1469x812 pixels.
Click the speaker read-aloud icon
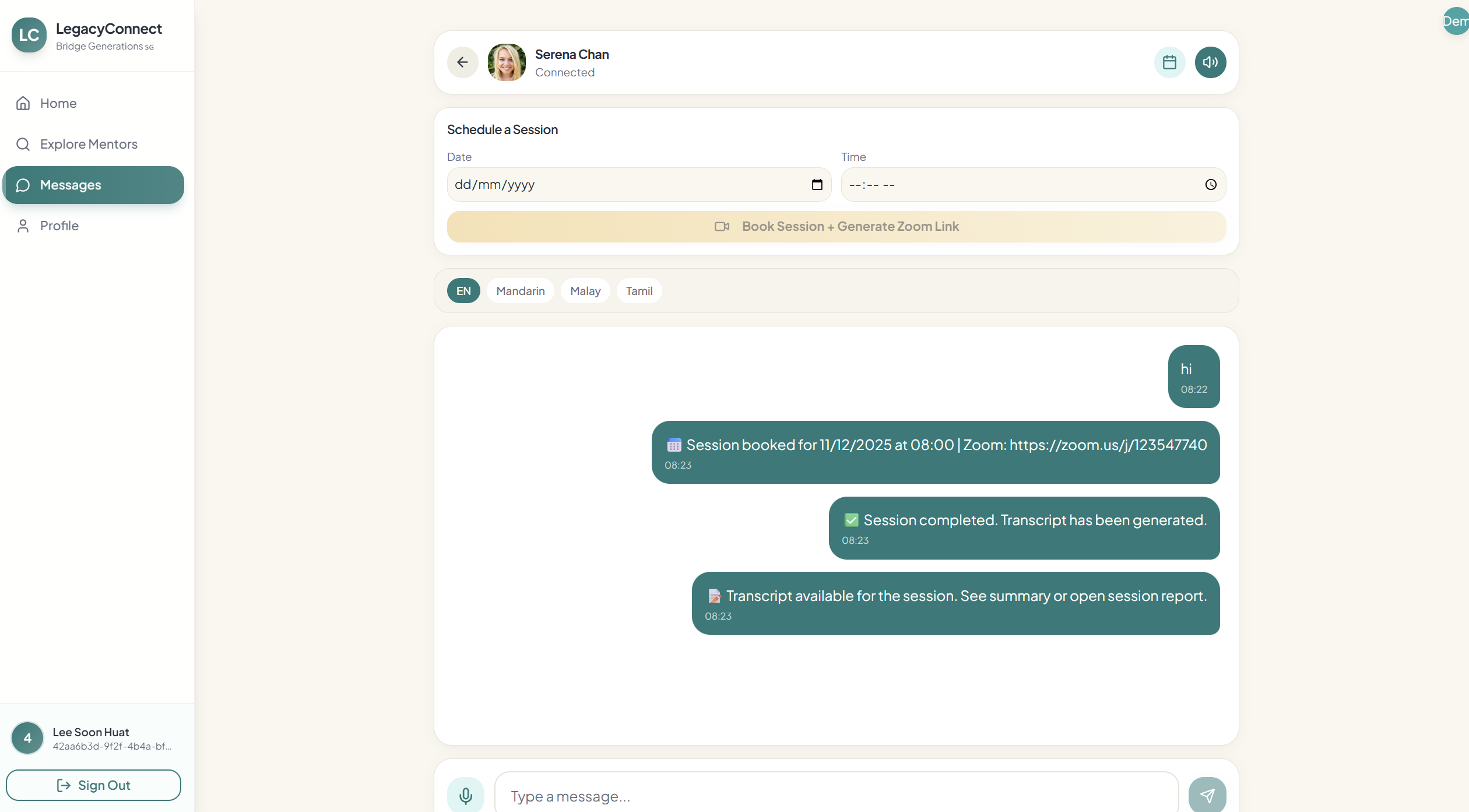(1210, 62)
